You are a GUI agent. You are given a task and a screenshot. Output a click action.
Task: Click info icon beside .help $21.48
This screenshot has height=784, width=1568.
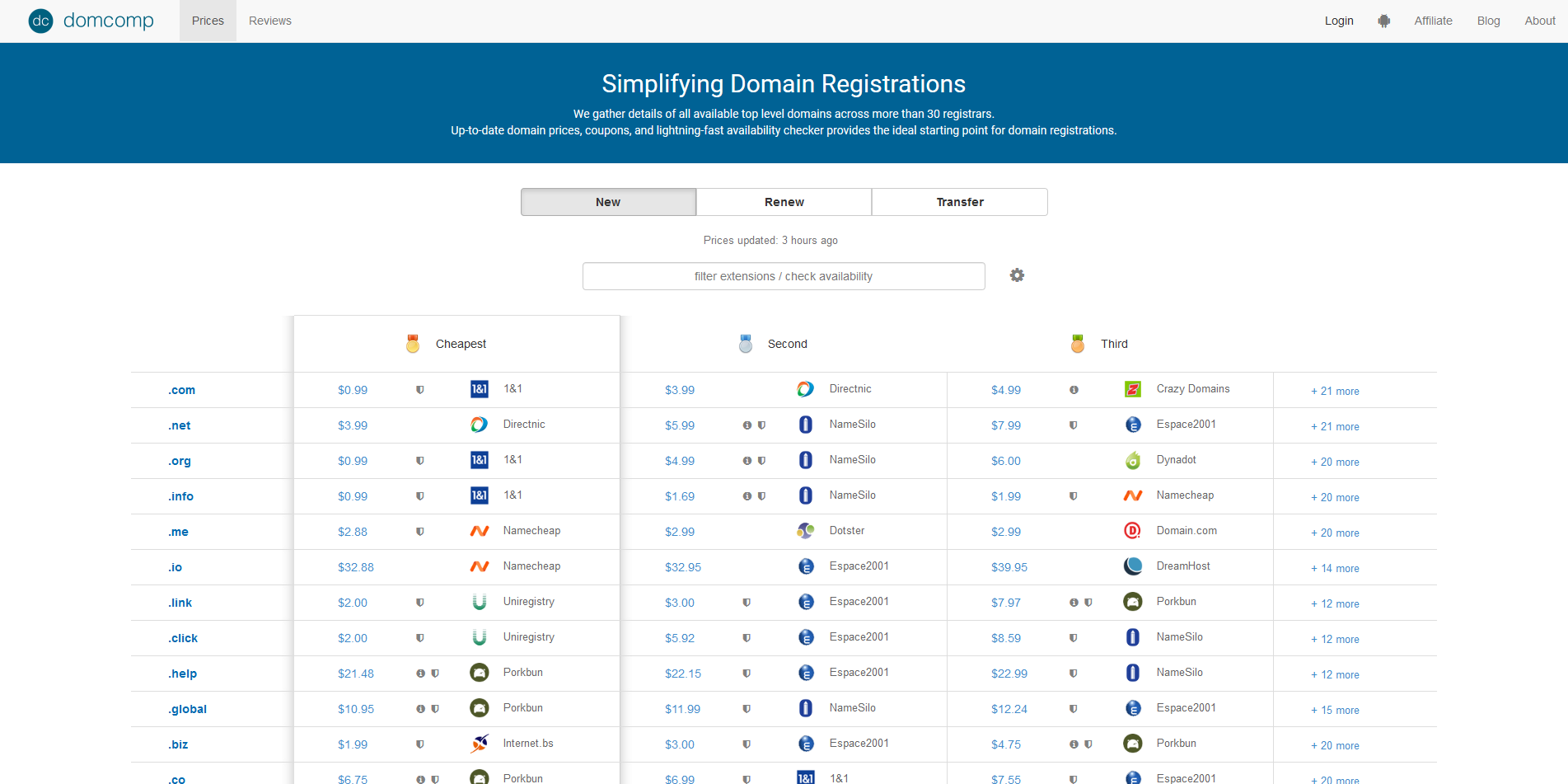(x=420, y=674)
